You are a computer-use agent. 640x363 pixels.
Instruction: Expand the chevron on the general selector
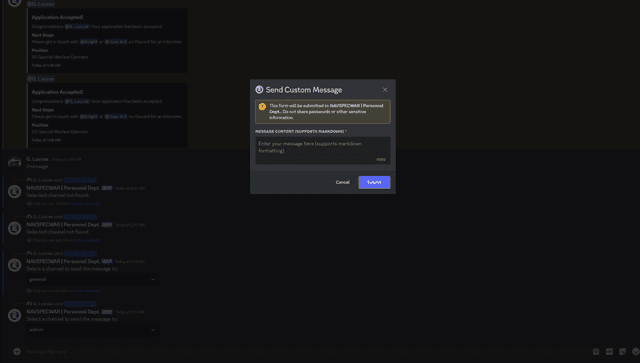coord(153,279)
